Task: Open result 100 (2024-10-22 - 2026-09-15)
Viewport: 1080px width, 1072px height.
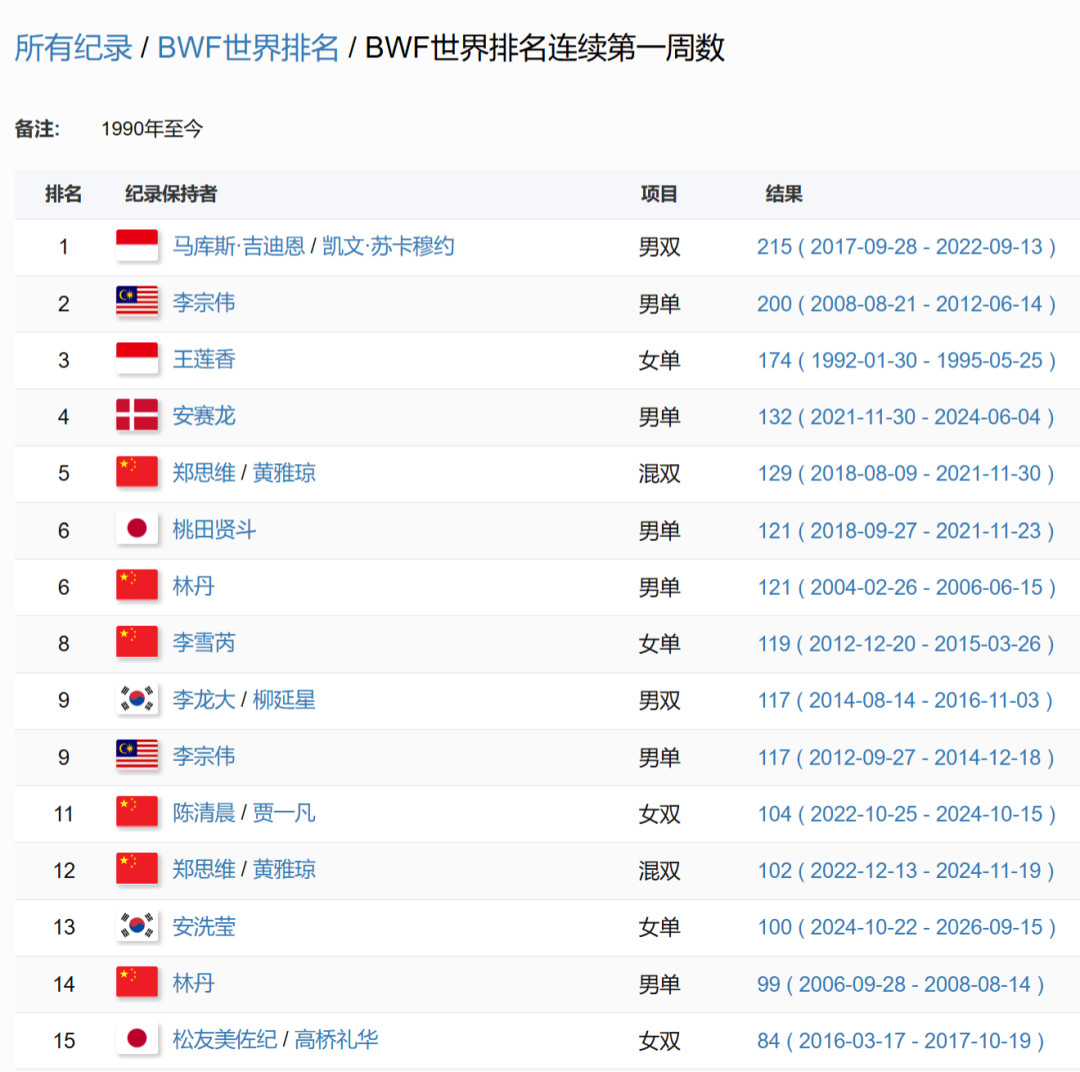Action: (x=906, y=926)
